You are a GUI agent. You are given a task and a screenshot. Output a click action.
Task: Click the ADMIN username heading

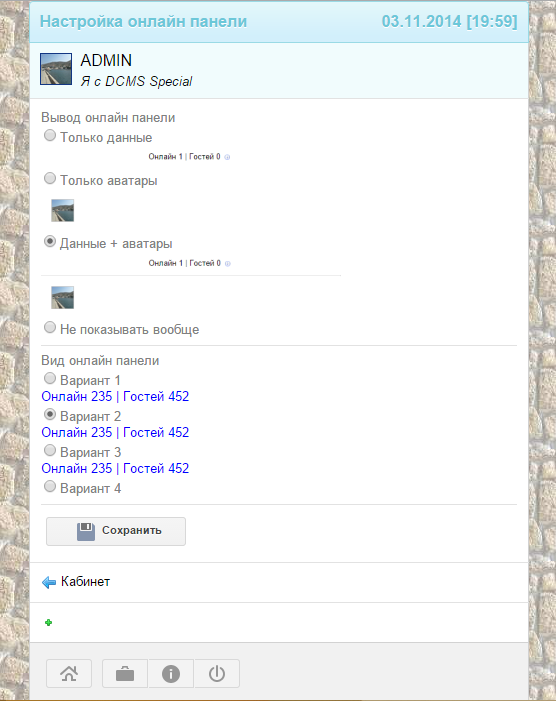click(x=106, y=60)
